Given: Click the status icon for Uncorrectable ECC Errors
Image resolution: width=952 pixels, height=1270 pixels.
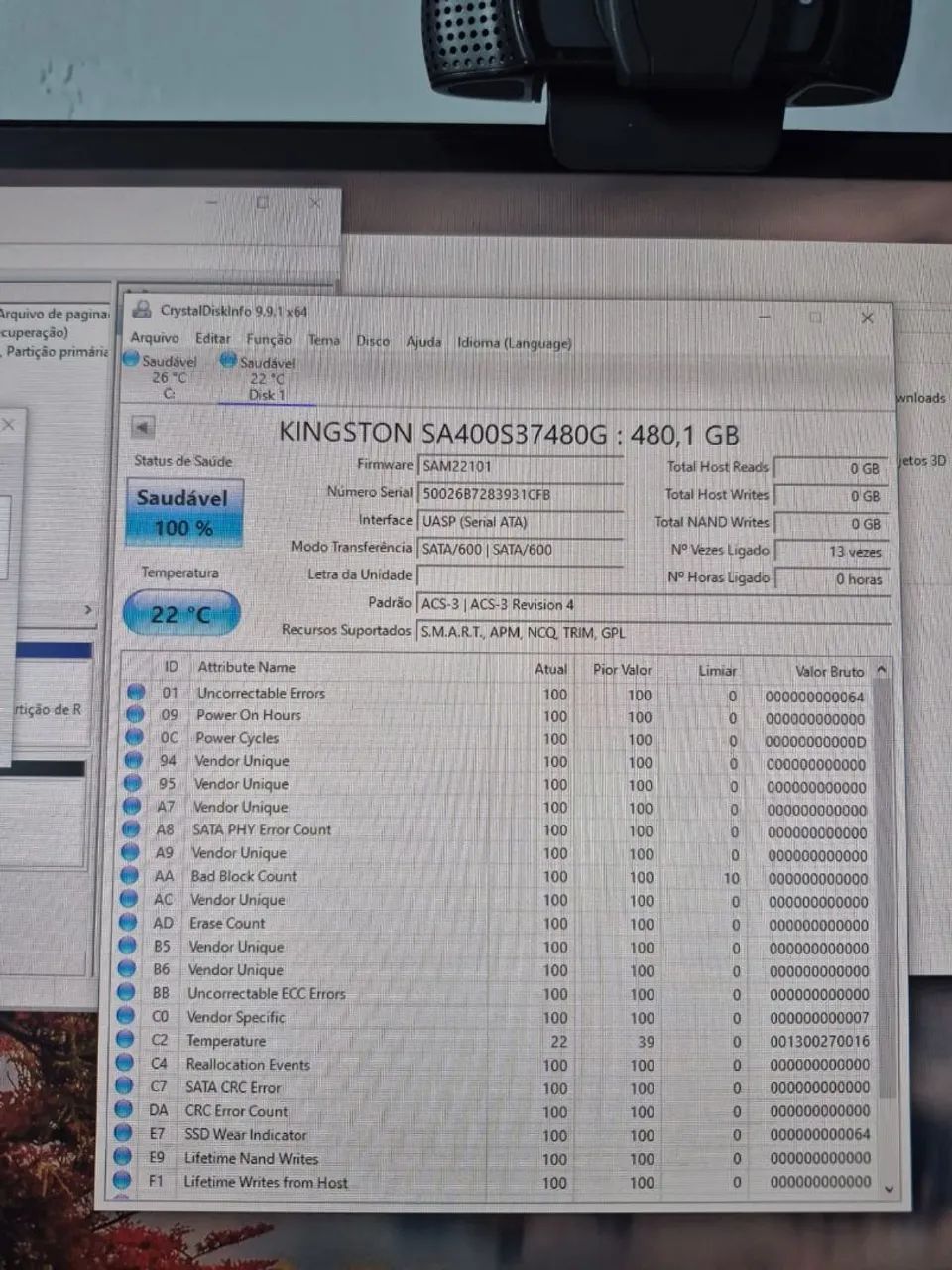Looking at the screenshot, I should point(126,993).
